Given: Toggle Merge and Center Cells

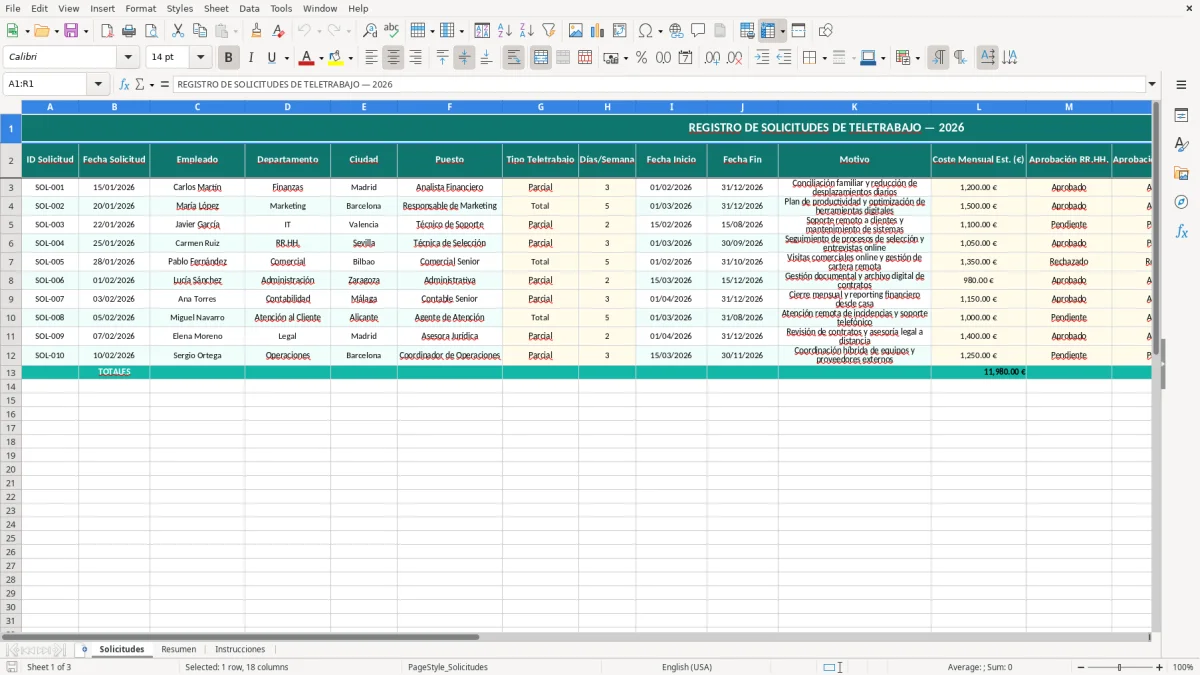Looking at the screenshot, I should 541,58.
